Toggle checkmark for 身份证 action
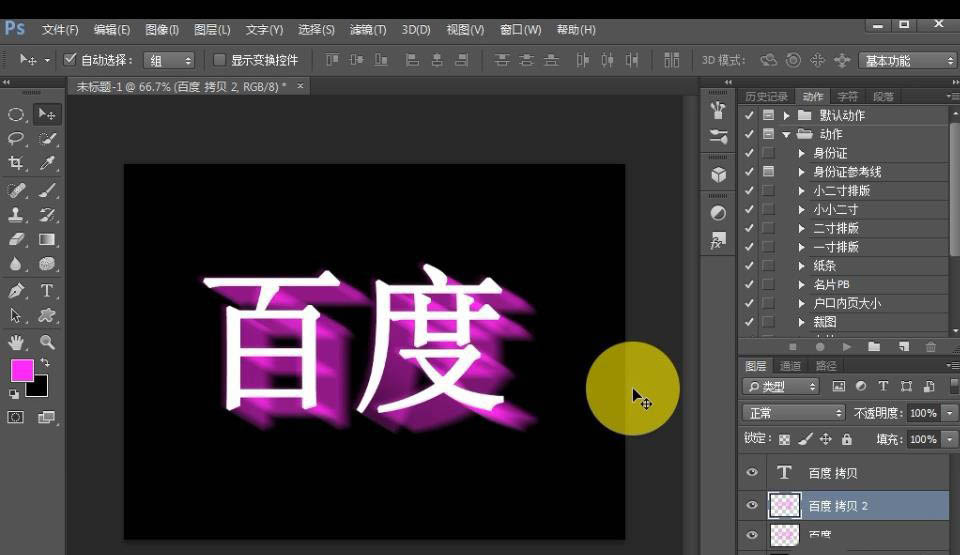This screenshot has height=555, width=960. point(749,153)
